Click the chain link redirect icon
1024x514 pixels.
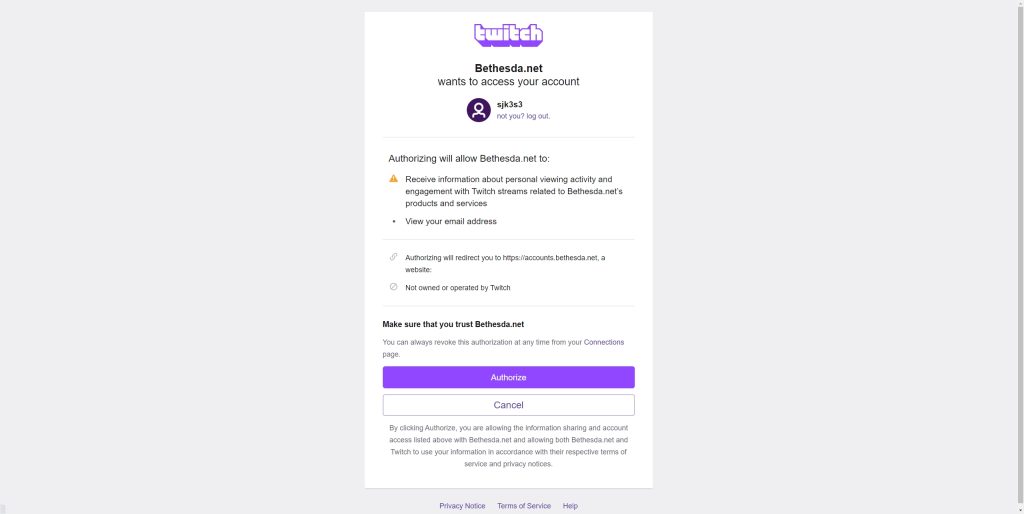[x=393, y=257]
